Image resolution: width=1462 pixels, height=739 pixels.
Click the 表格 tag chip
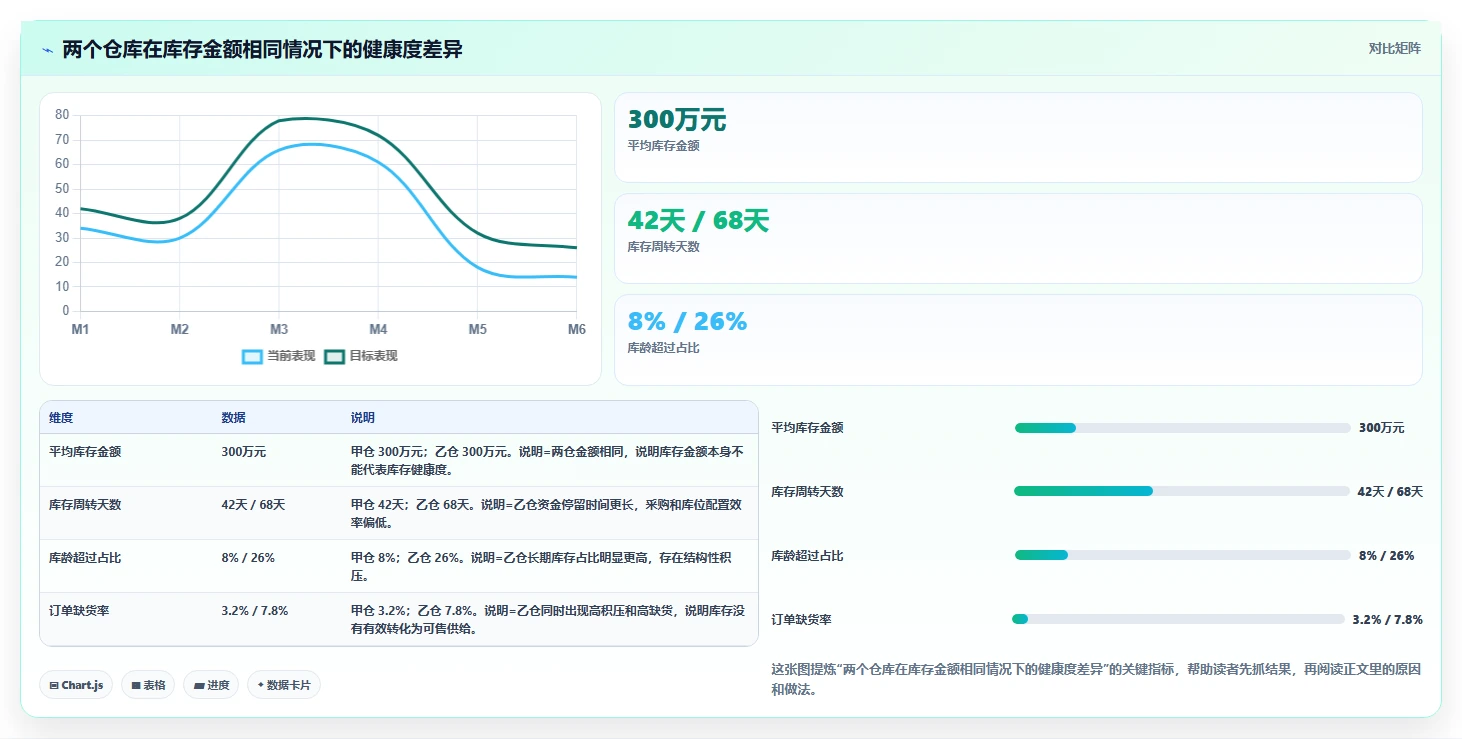[148, 685]
